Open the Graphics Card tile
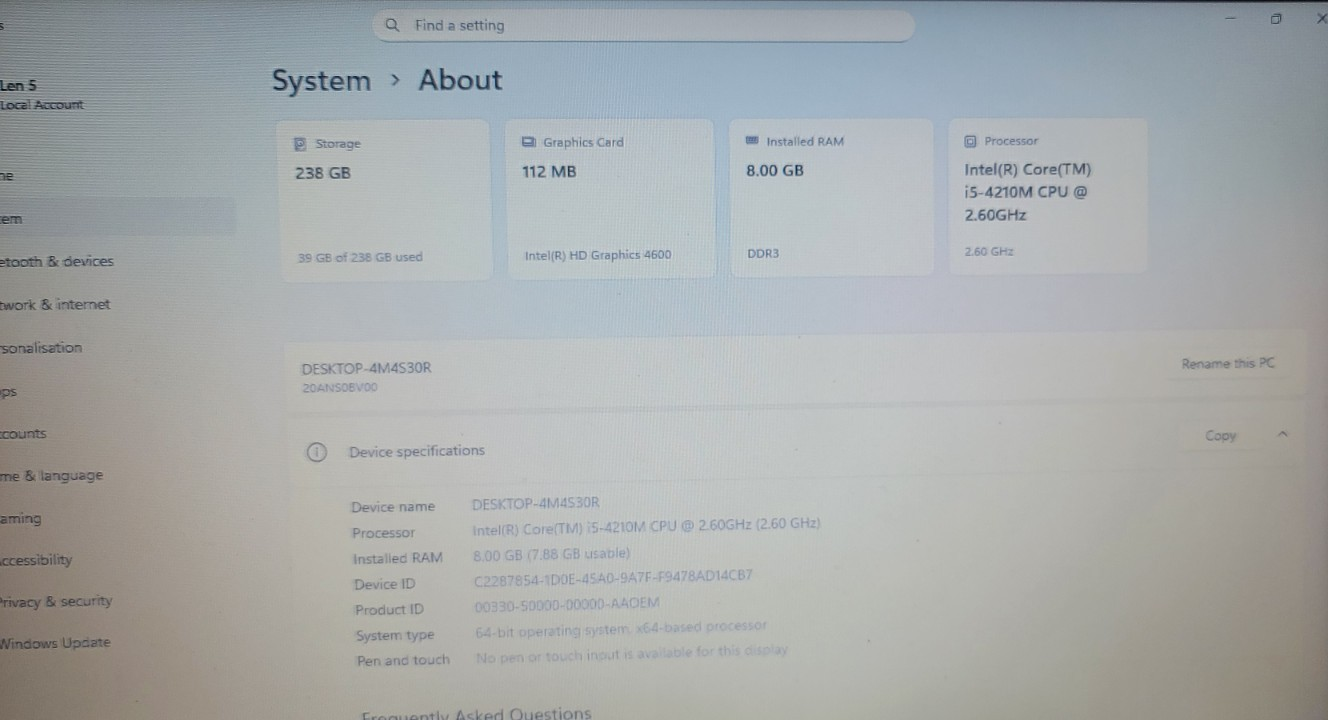This screenshot has width=1328, height=720. (610, 199)
